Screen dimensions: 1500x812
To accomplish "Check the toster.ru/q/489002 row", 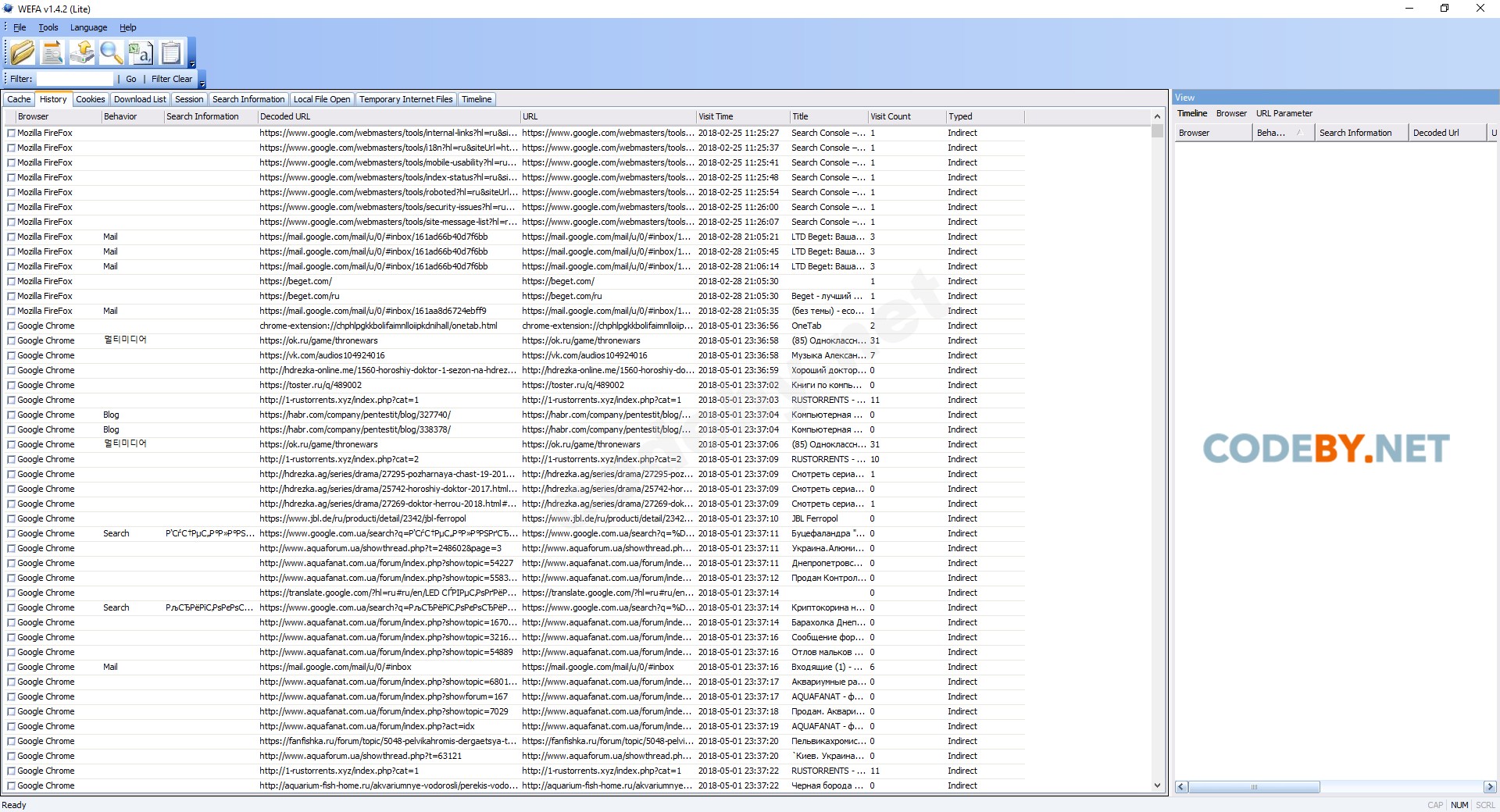I will 12,386.
